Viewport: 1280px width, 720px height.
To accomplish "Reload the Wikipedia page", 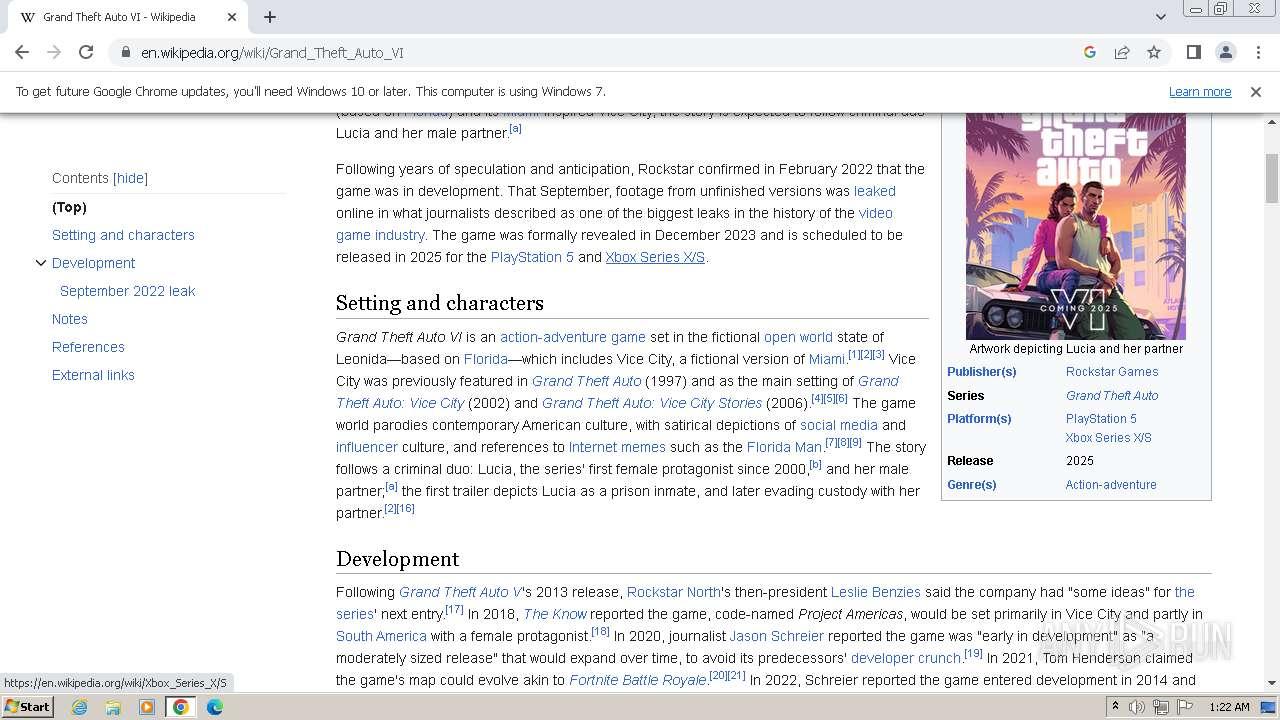I will [x=86, y=52].
